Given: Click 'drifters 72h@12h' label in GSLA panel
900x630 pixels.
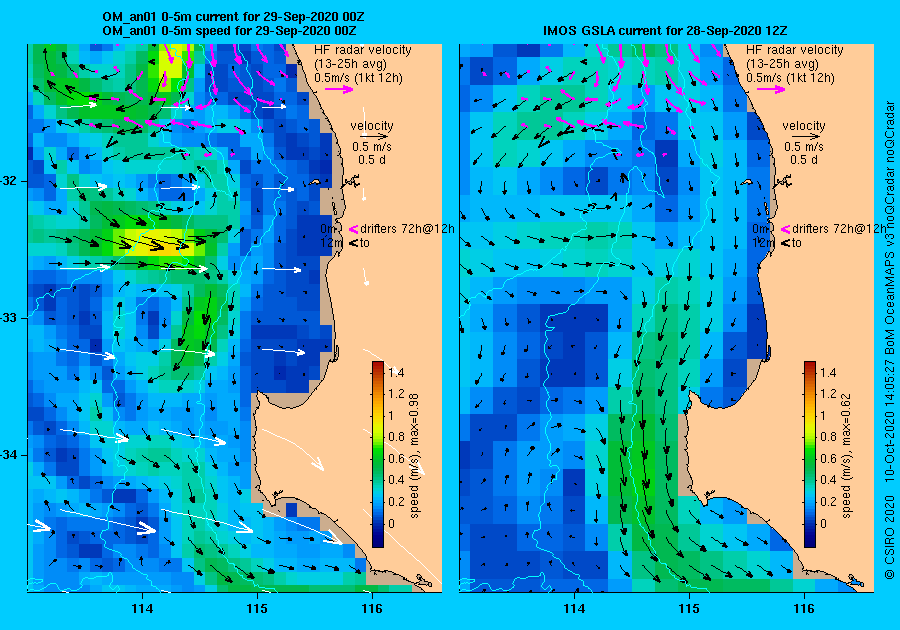Looking at the screenshot, I should pos(839,229).
